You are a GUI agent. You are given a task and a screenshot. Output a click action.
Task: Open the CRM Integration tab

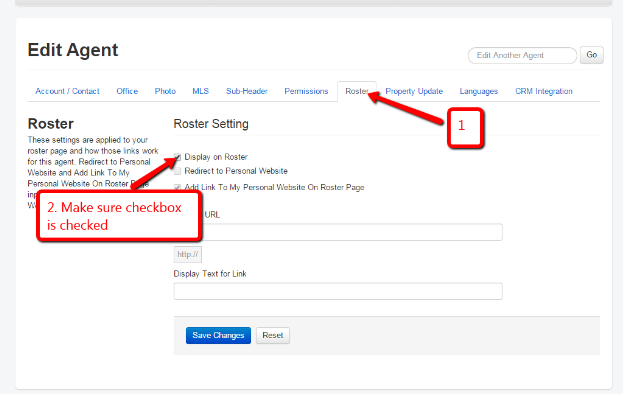pyautogui.click(x=544, y=91)
